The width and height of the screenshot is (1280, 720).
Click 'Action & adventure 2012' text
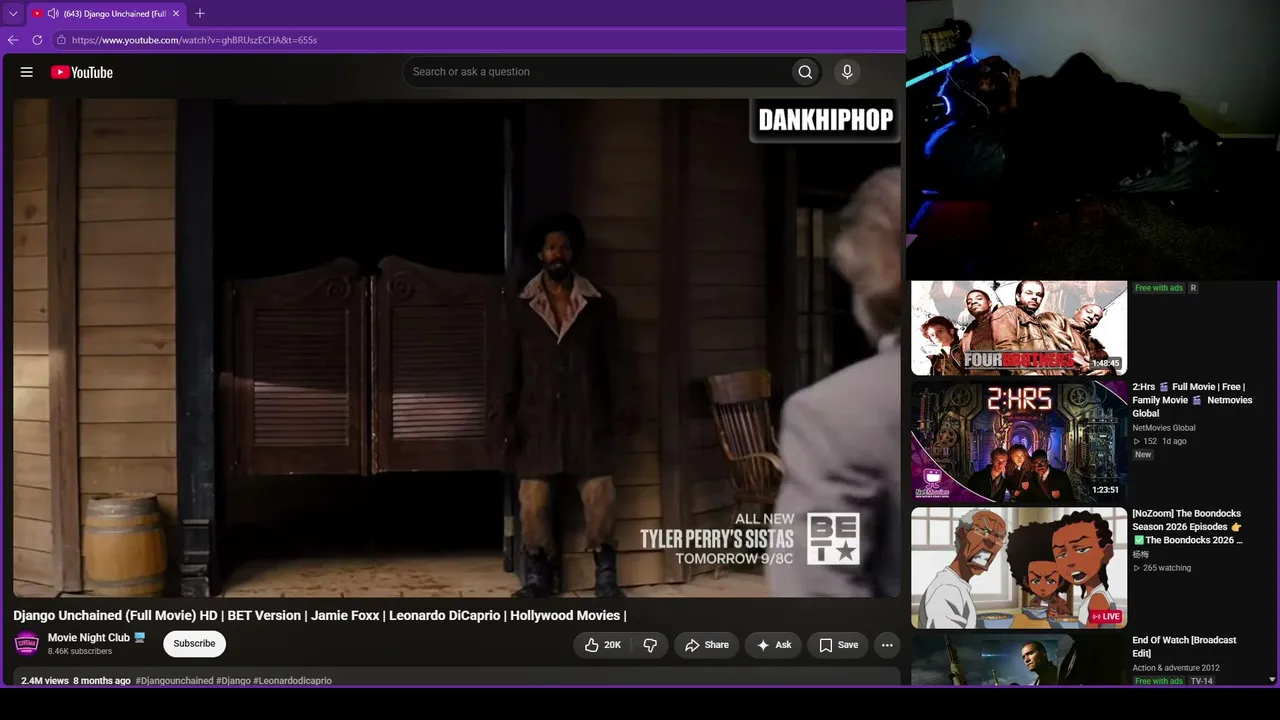coord(1176,668)
